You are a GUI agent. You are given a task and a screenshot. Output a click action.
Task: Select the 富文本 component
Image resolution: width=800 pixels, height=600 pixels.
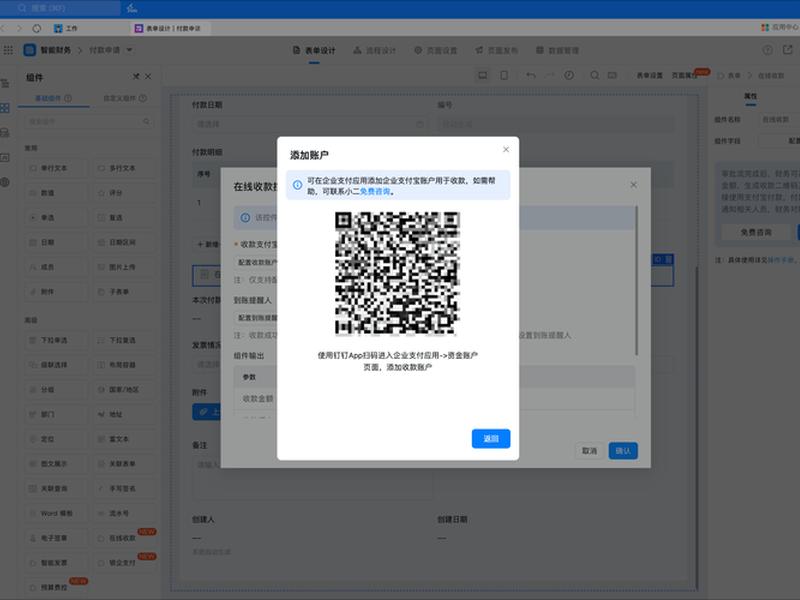point(124,439)
